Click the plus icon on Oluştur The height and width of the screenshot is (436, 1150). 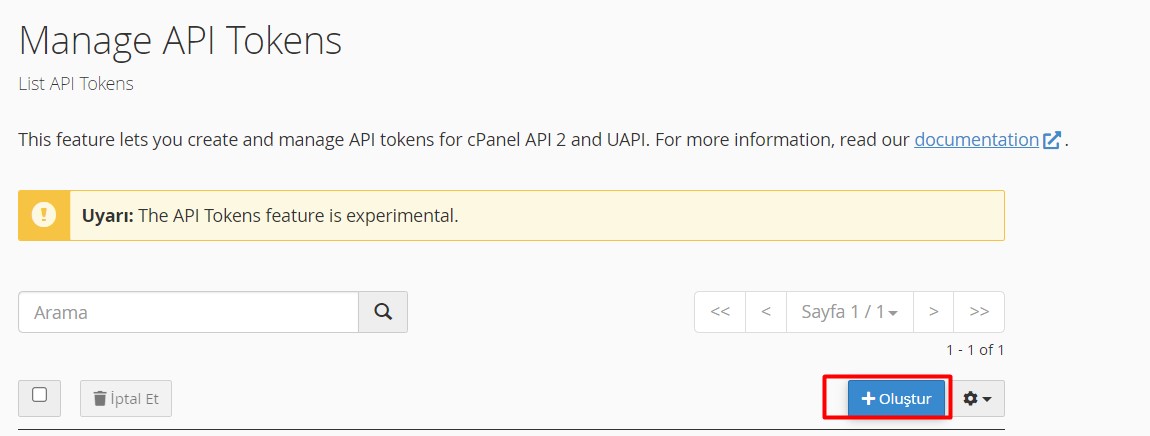pos(868,398)
